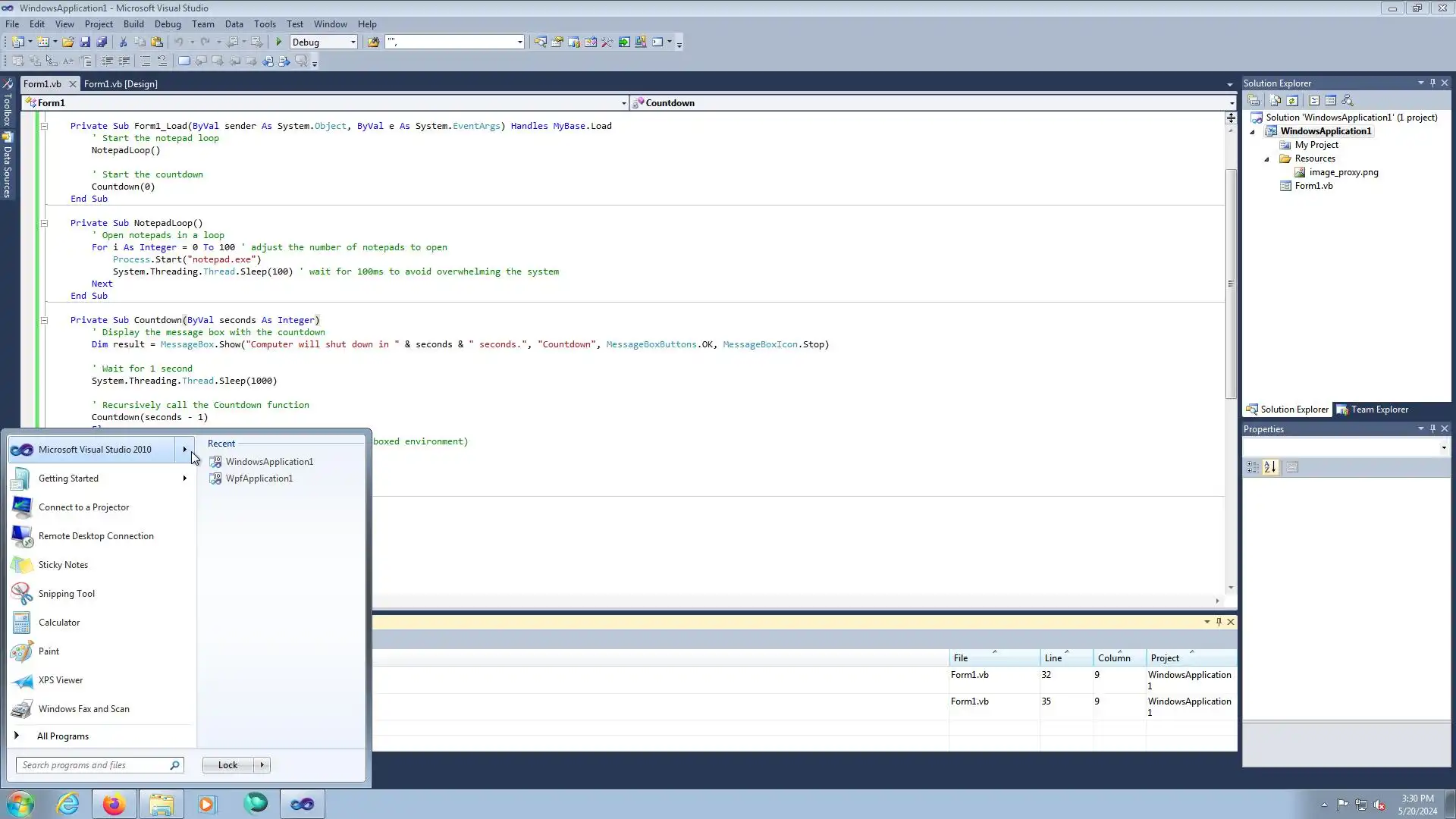Image resolution: width=1456 pixels, height=819 pixels.
Task: Open the Countdown method dropdown
Action: (1231, 103)
